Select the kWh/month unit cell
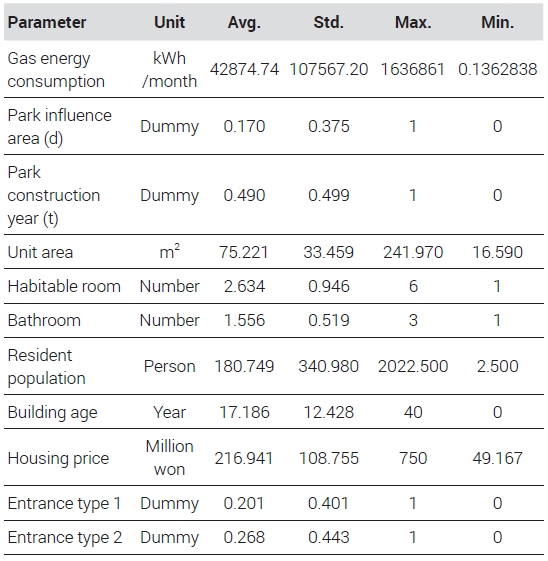 (x=169, y=70)
